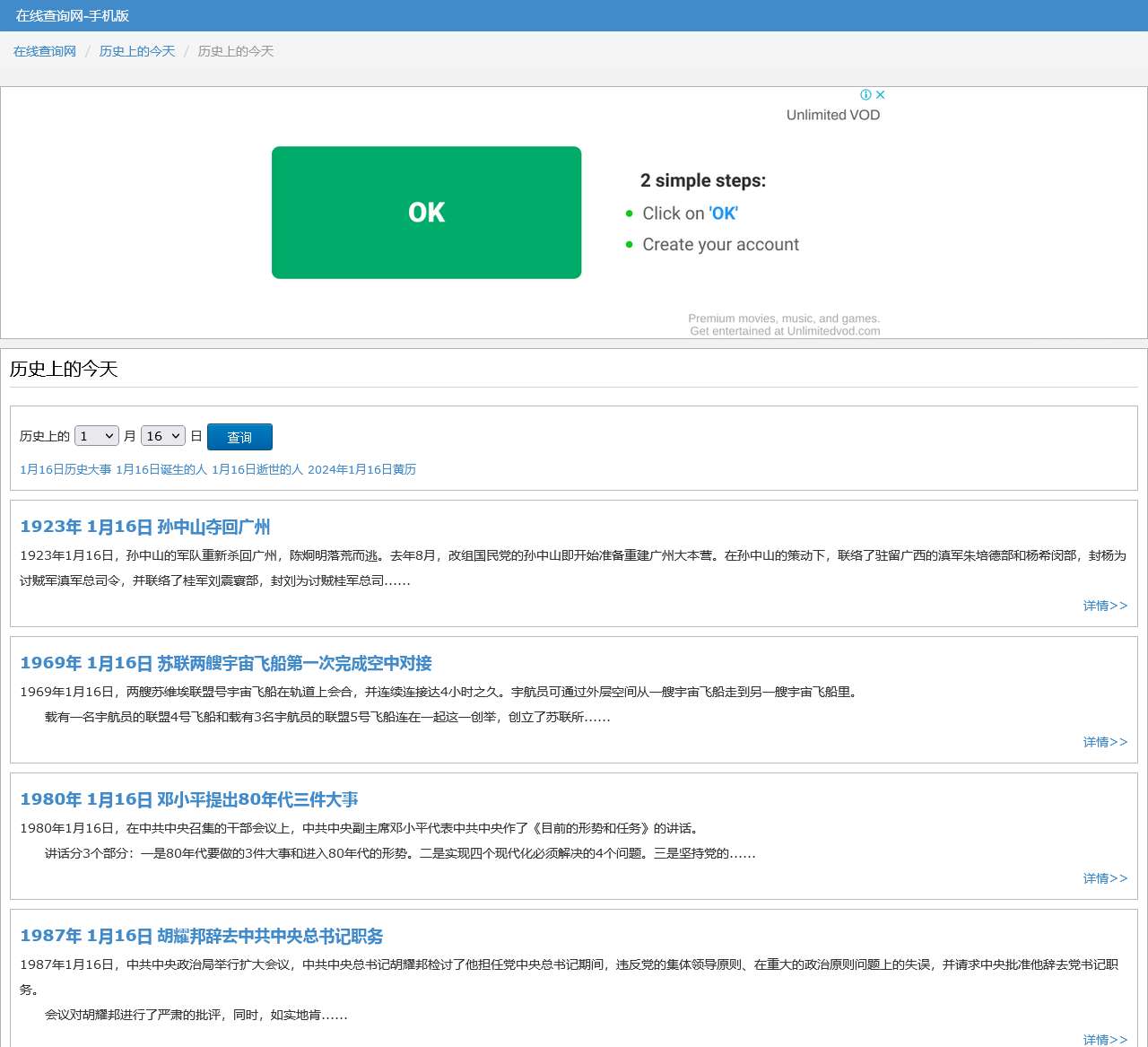Open the 1923年 孙中山夺回广州 headline
This screenshot has height=1047, width=1148.
tap(145, 527)
